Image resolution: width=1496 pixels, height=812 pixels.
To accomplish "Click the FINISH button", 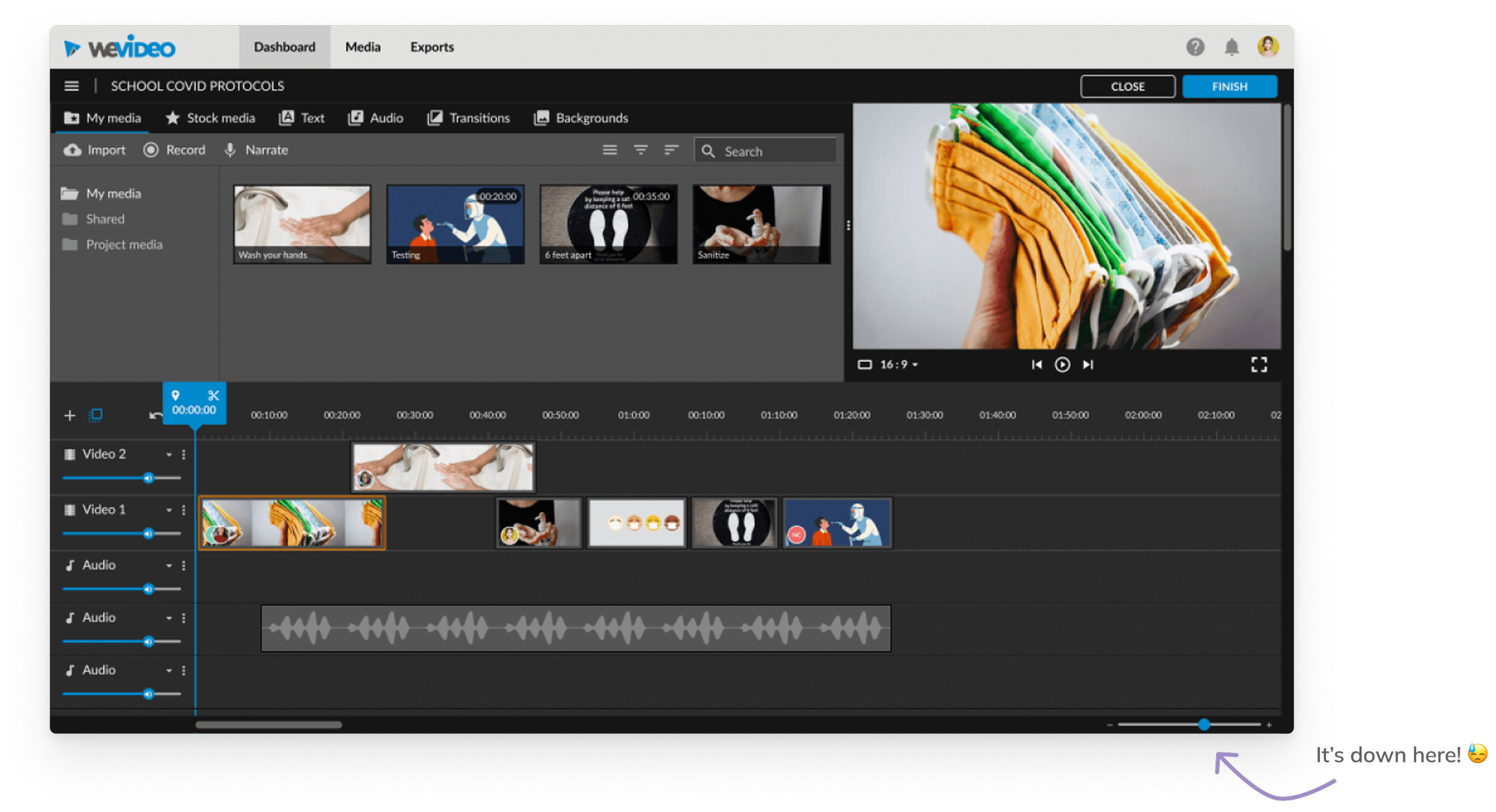I will coord(1230,86).
